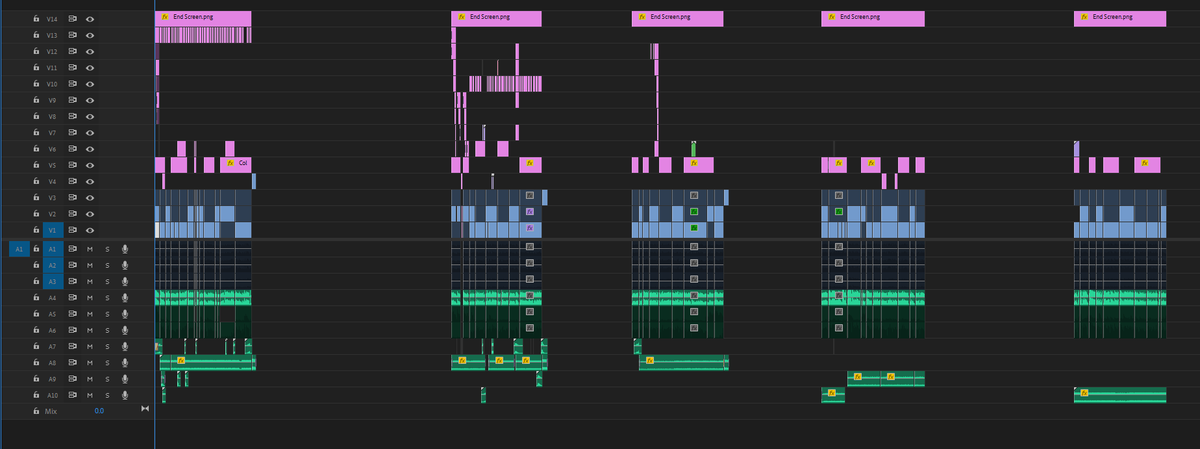Lock audio track A8
The width and height of the screenshot is (1200, 449).
36,363
